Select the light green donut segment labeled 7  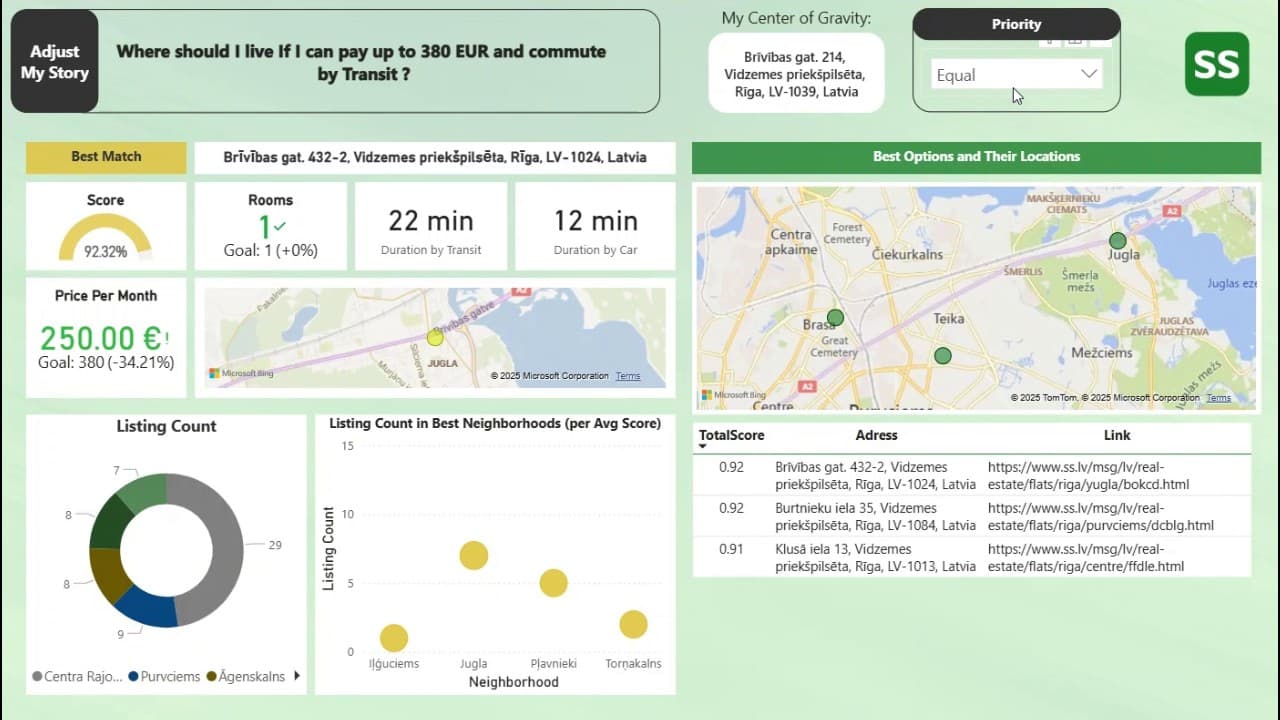[x=143, y=492]
